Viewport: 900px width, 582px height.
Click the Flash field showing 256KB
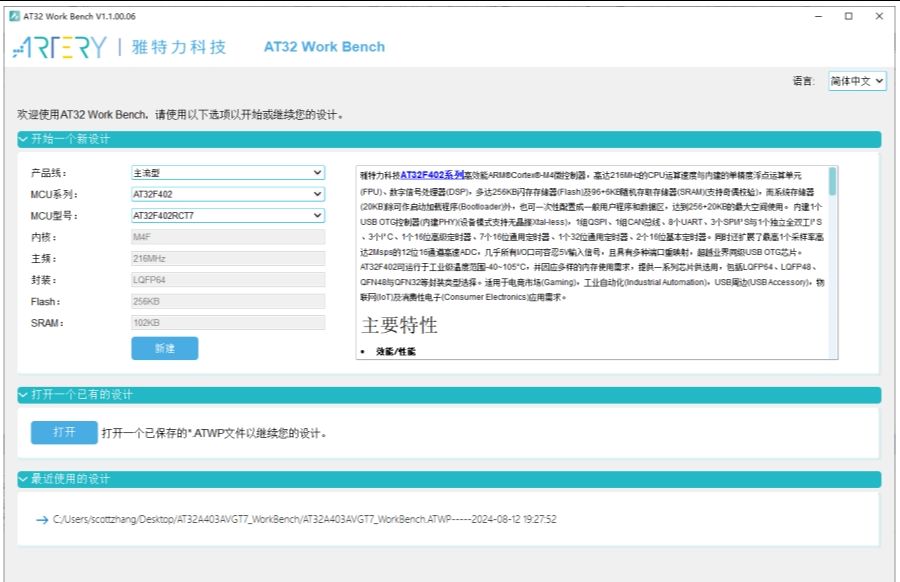228,301
